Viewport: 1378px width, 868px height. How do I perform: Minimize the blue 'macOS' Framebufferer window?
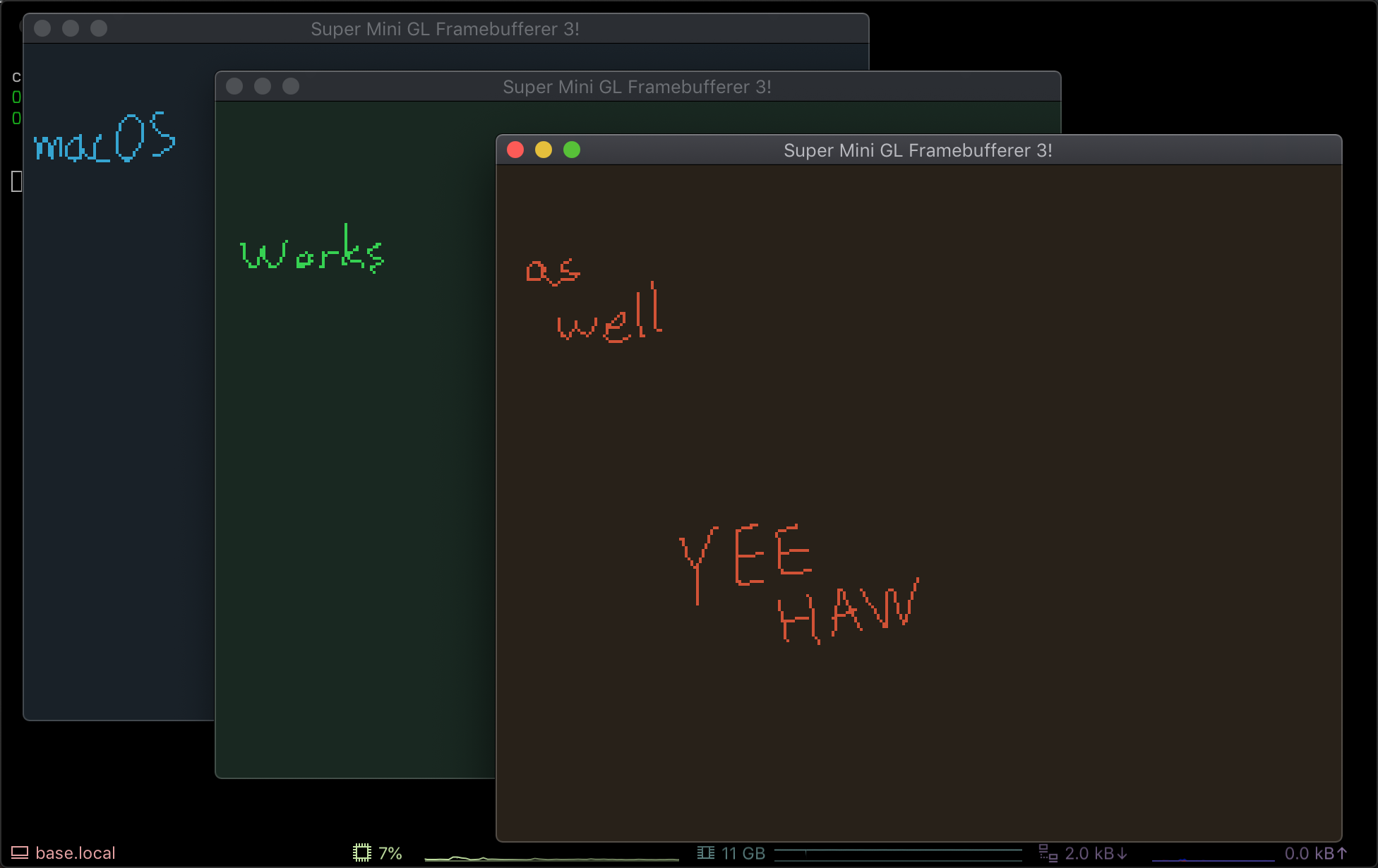(x=71, y=28)
